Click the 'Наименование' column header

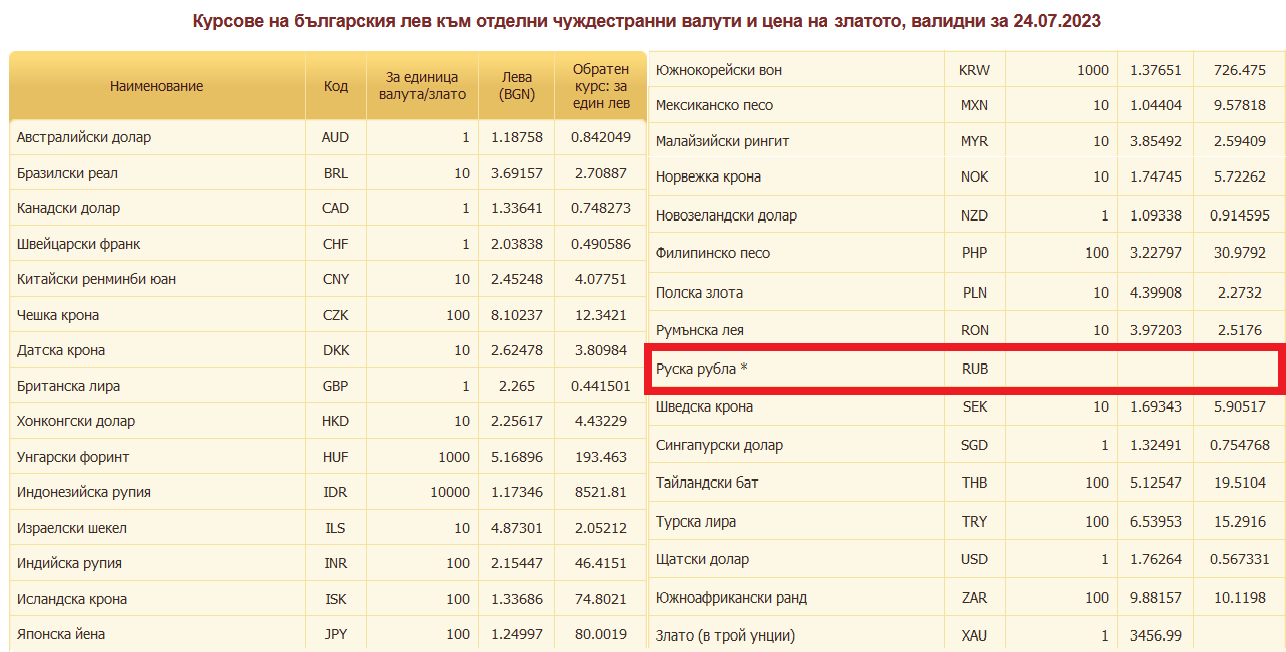tap(156, 86)
